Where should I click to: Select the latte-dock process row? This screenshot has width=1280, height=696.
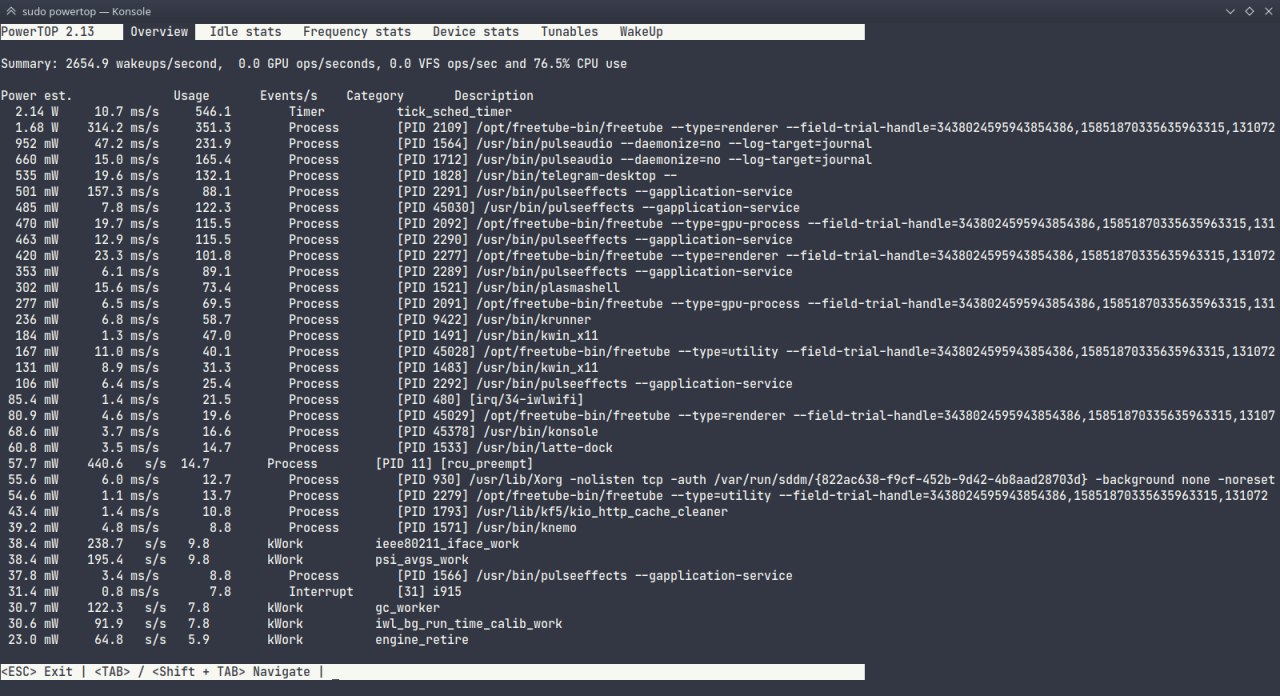(x=310, y=448)
